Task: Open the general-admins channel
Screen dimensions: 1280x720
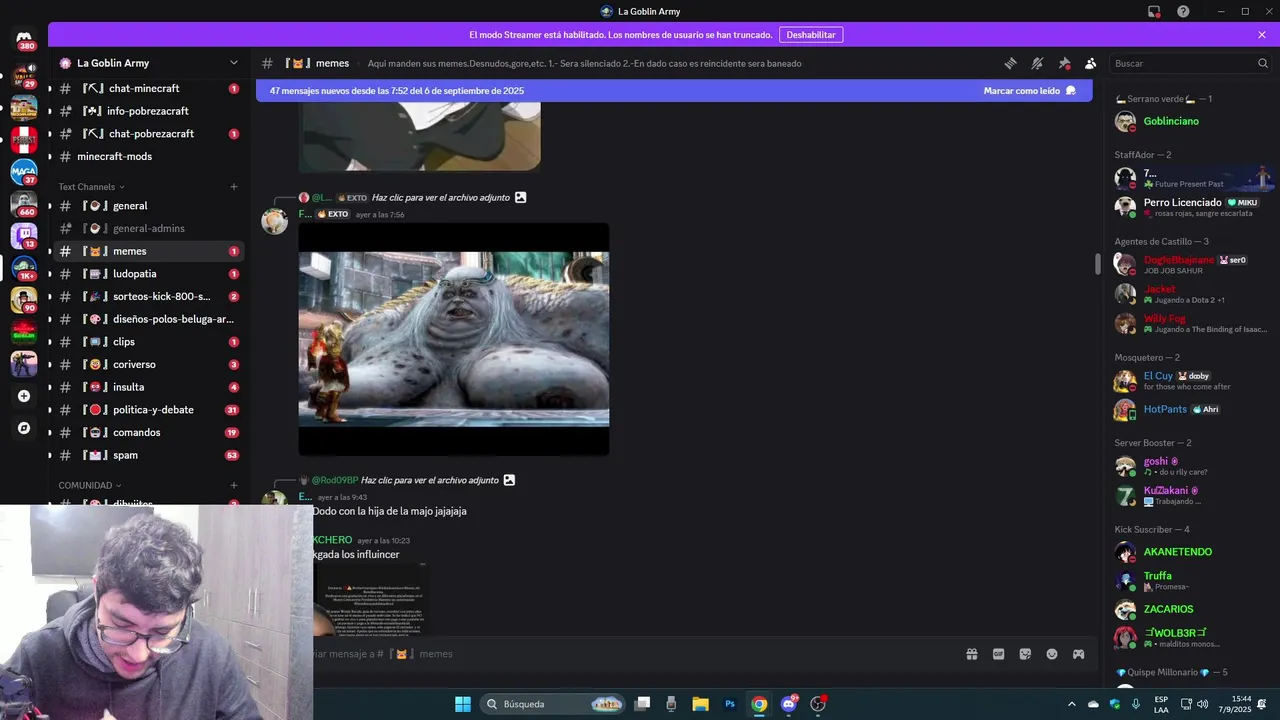Action: 148,228
